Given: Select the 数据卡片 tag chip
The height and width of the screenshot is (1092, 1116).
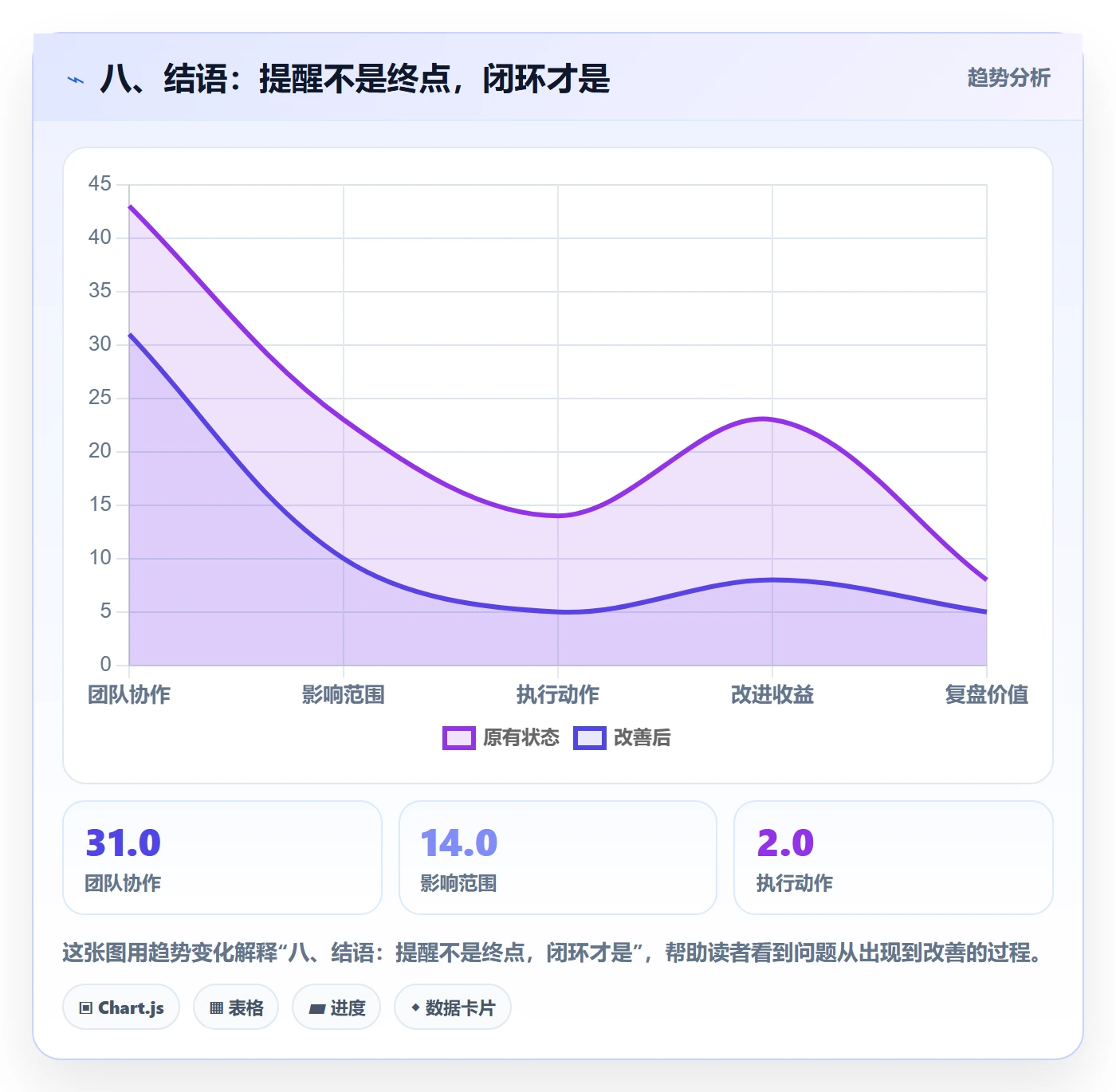Looking at the screenshot, I should click(x=453, y=1008).
